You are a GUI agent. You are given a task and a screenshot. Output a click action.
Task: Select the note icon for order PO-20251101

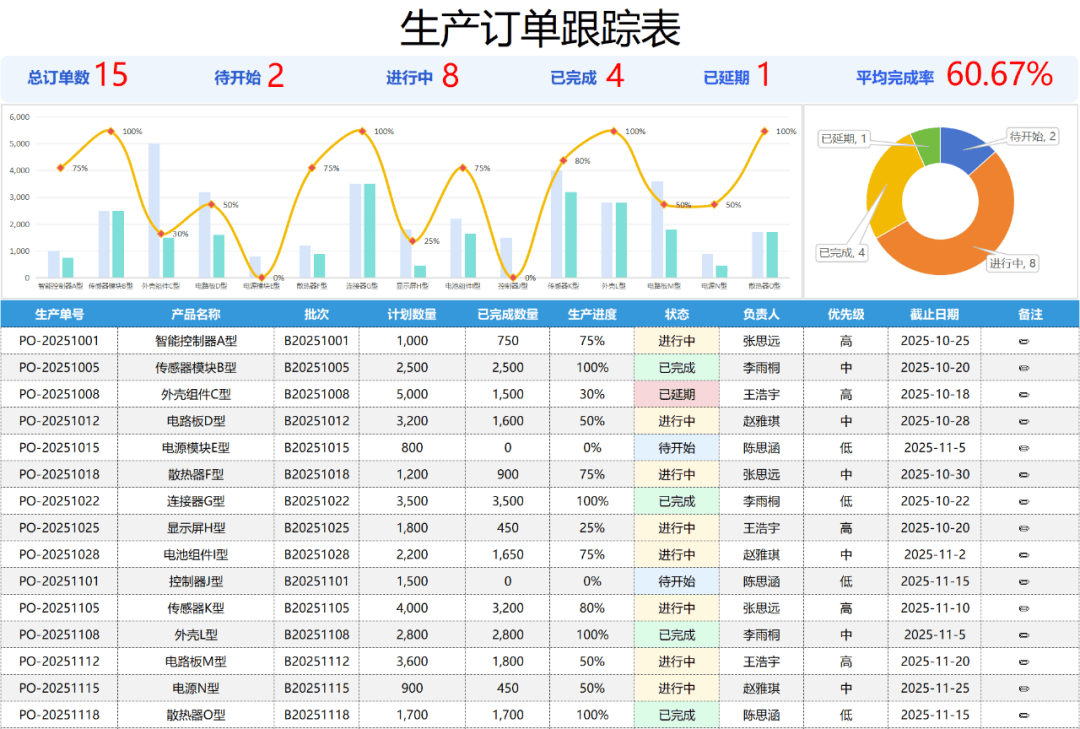1023,581
